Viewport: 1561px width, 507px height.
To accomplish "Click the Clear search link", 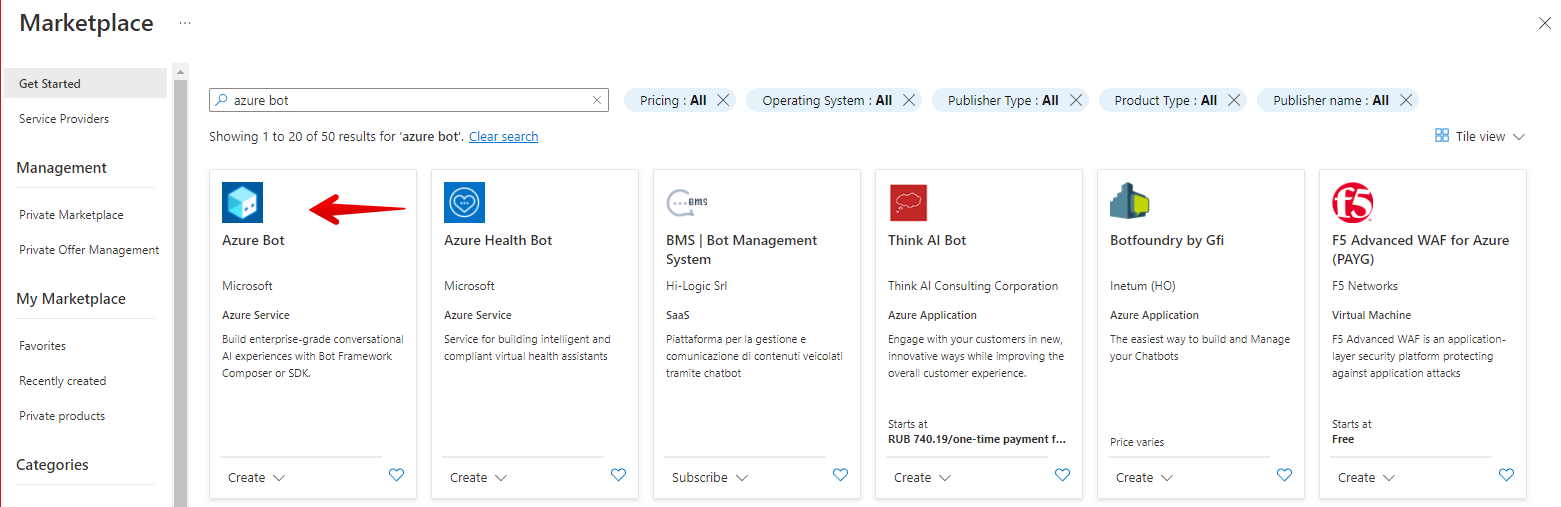I will 503,136.
